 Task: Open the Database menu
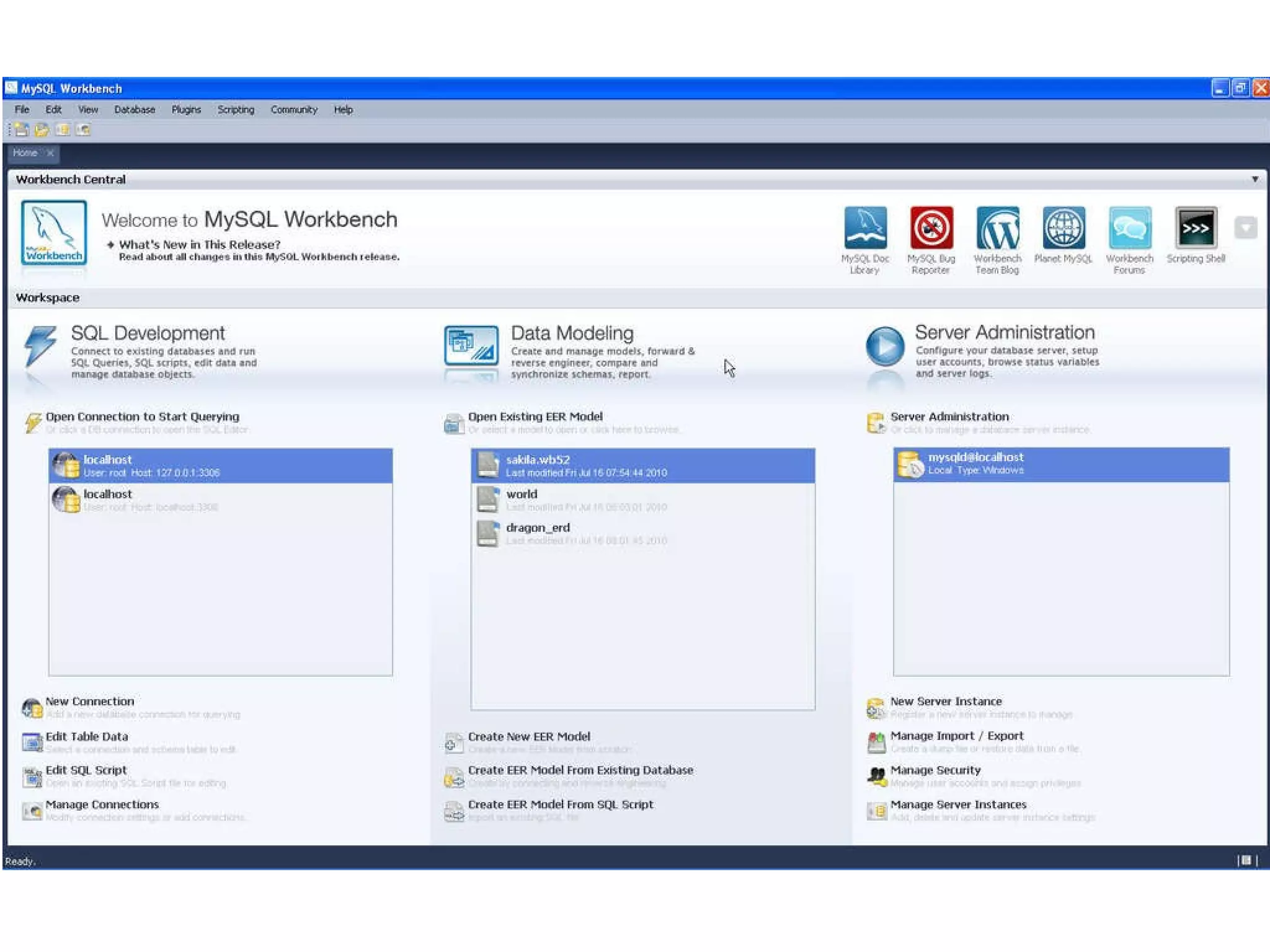[135, 110]
